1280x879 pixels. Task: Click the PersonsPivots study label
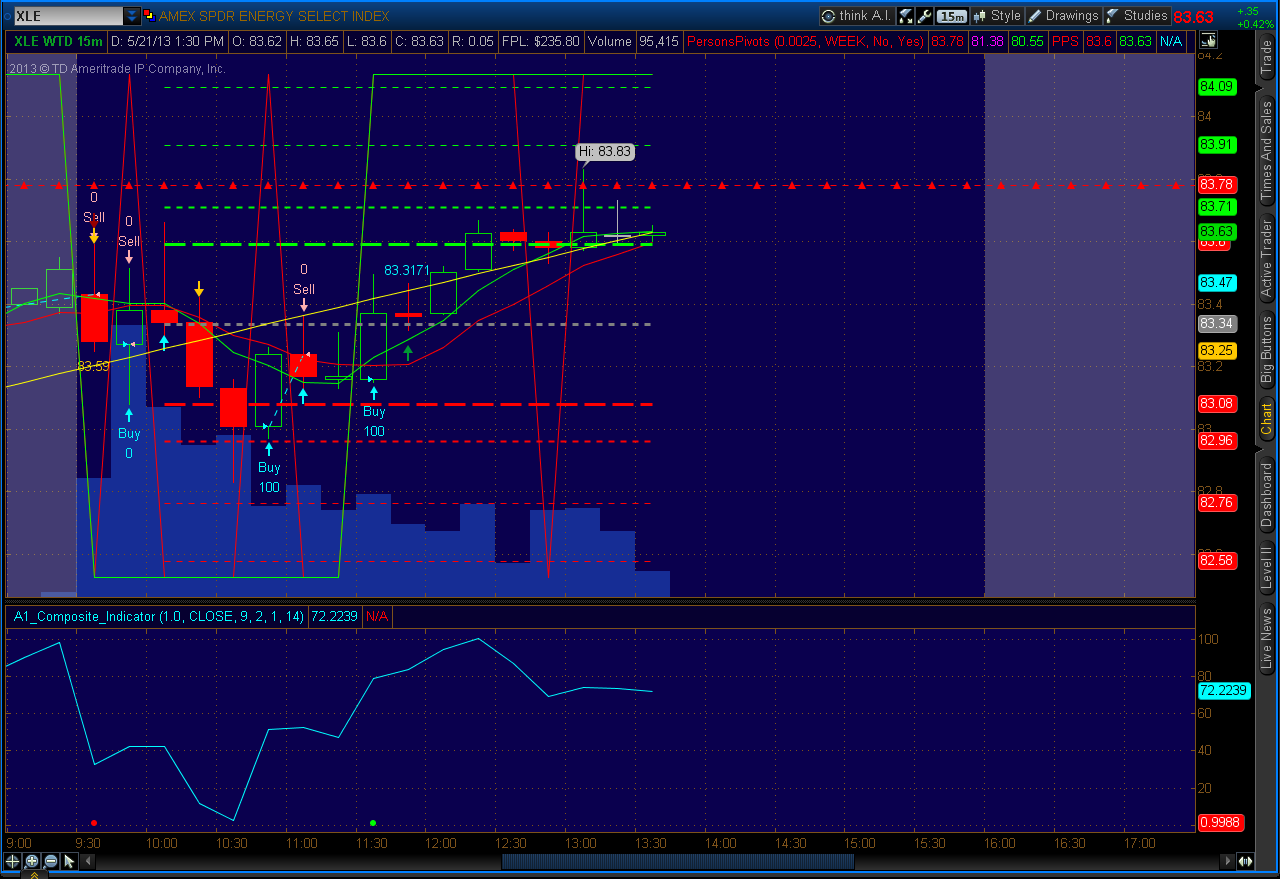(806, 41)
